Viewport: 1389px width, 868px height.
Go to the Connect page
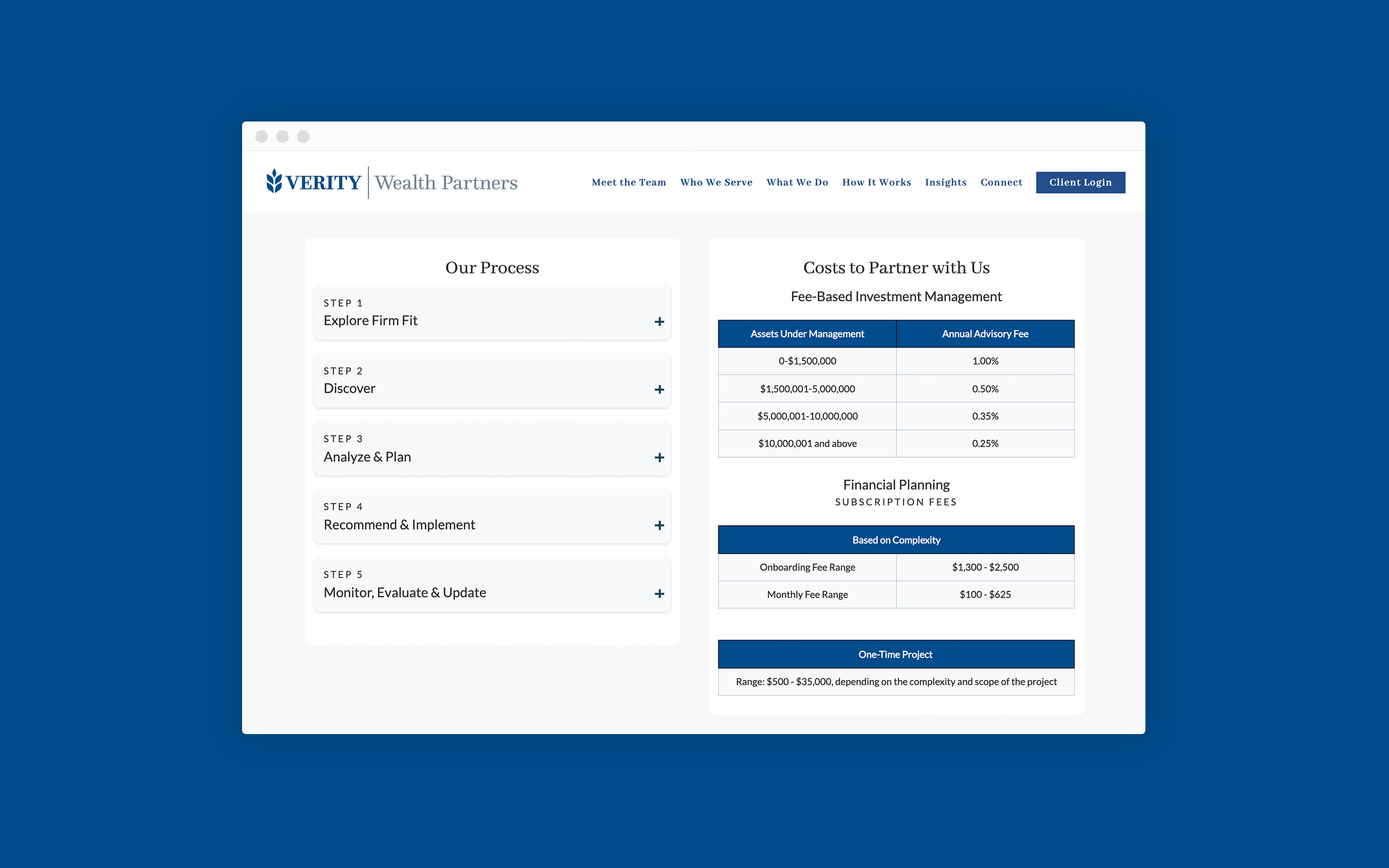tap(1001, 183)
